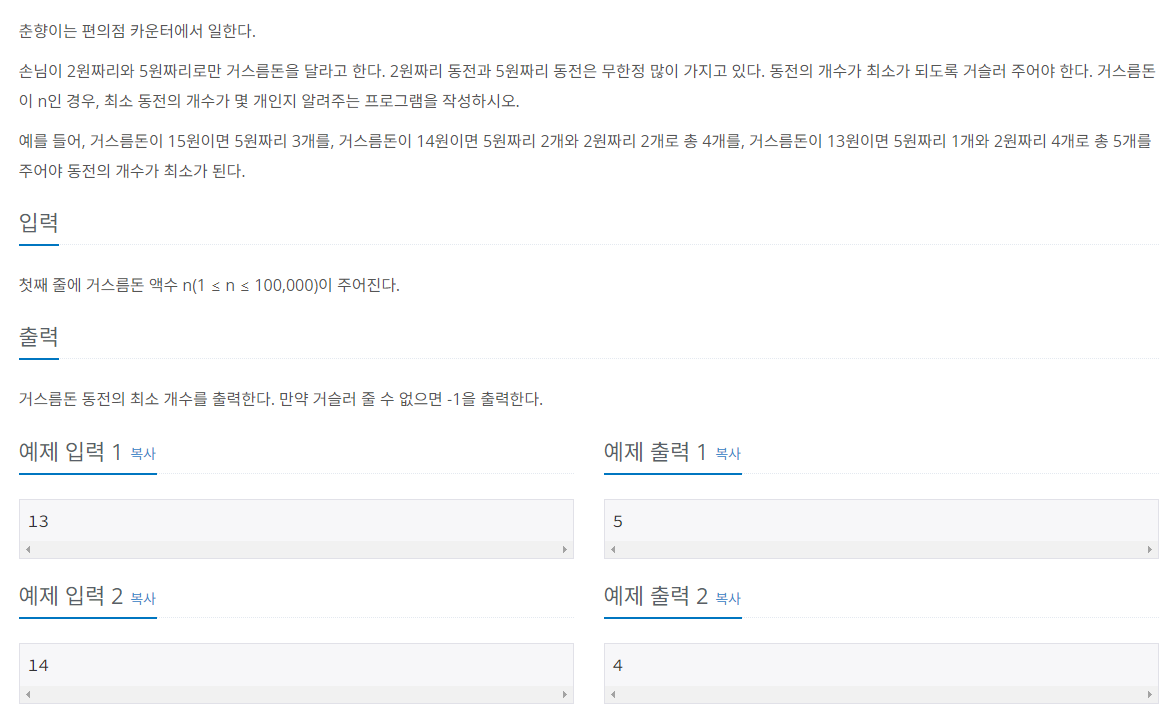1171x714 pixels.
Task: Click left scroll arrow of example output 2 box
Action: click(613, 695)
